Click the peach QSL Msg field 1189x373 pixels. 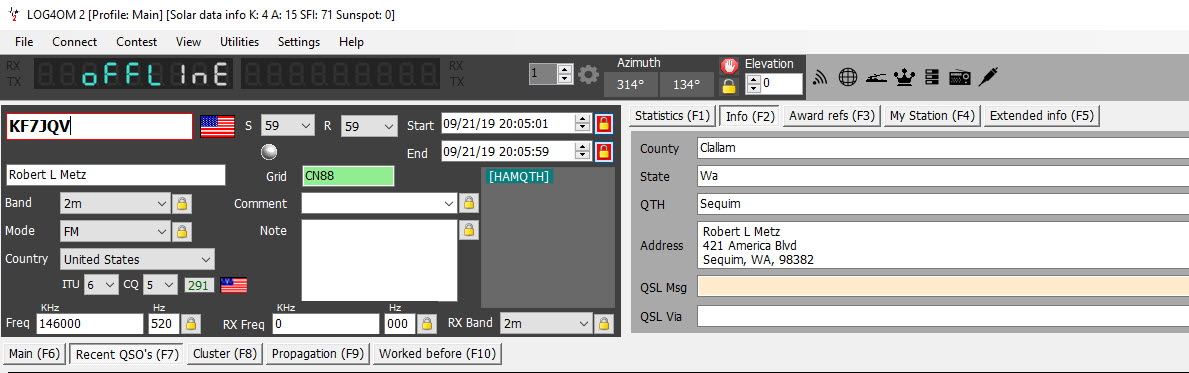pyautogui.click(x=943, y=287)
